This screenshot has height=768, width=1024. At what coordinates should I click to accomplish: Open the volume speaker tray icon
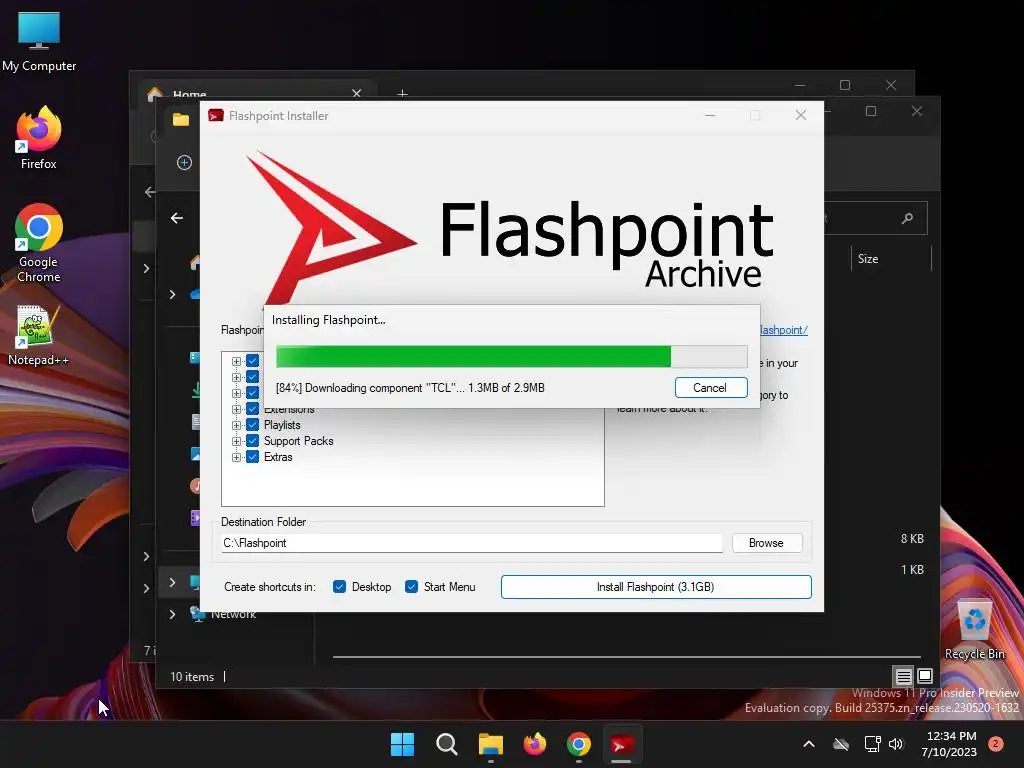(x=896, y=744)
